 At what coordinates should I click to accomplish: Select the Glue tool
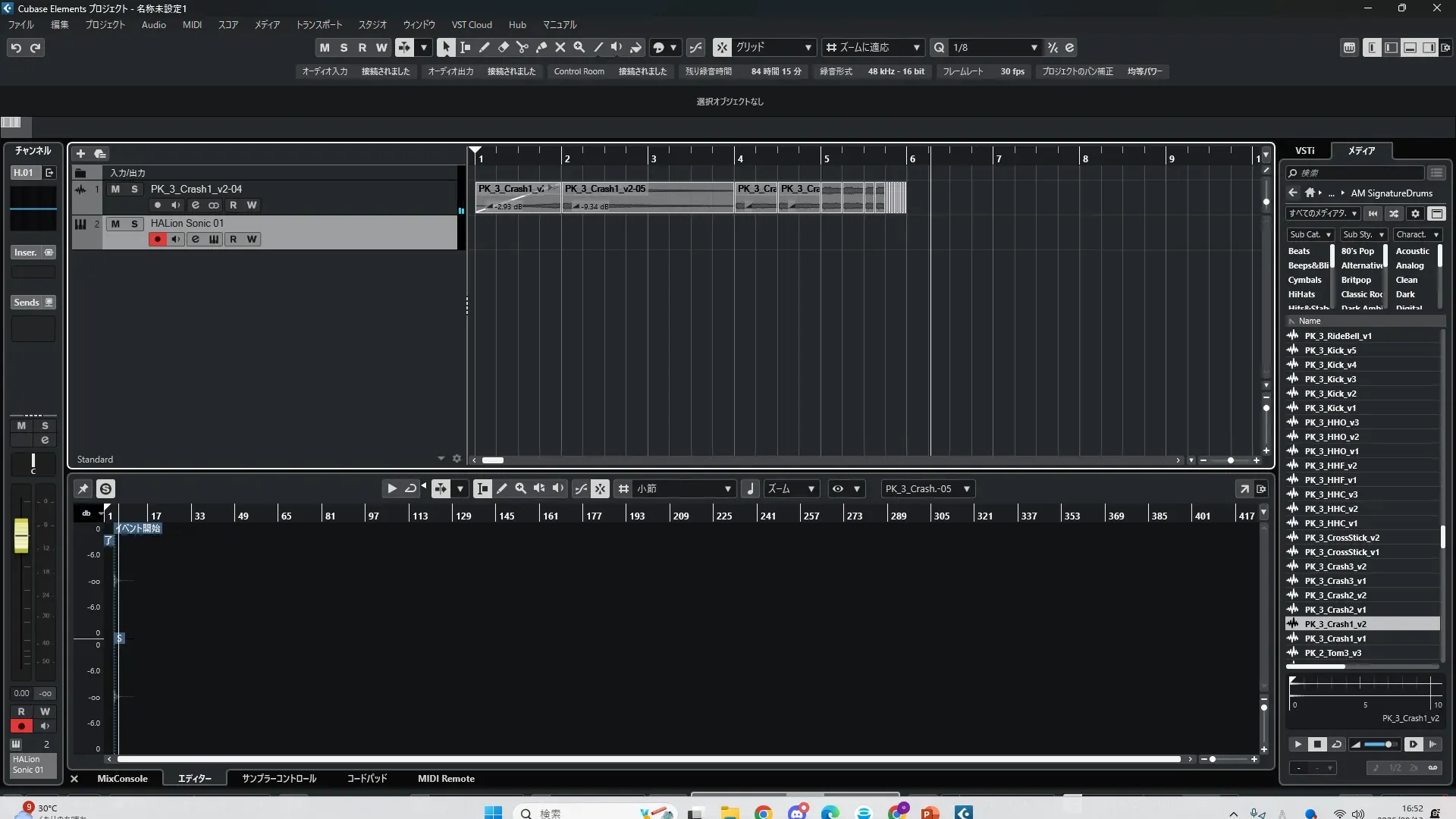tap(541, 47)
